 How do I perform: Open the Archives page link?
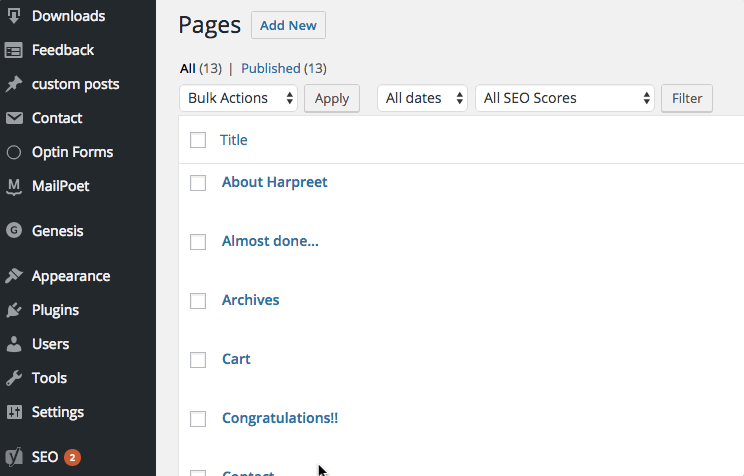251,300
